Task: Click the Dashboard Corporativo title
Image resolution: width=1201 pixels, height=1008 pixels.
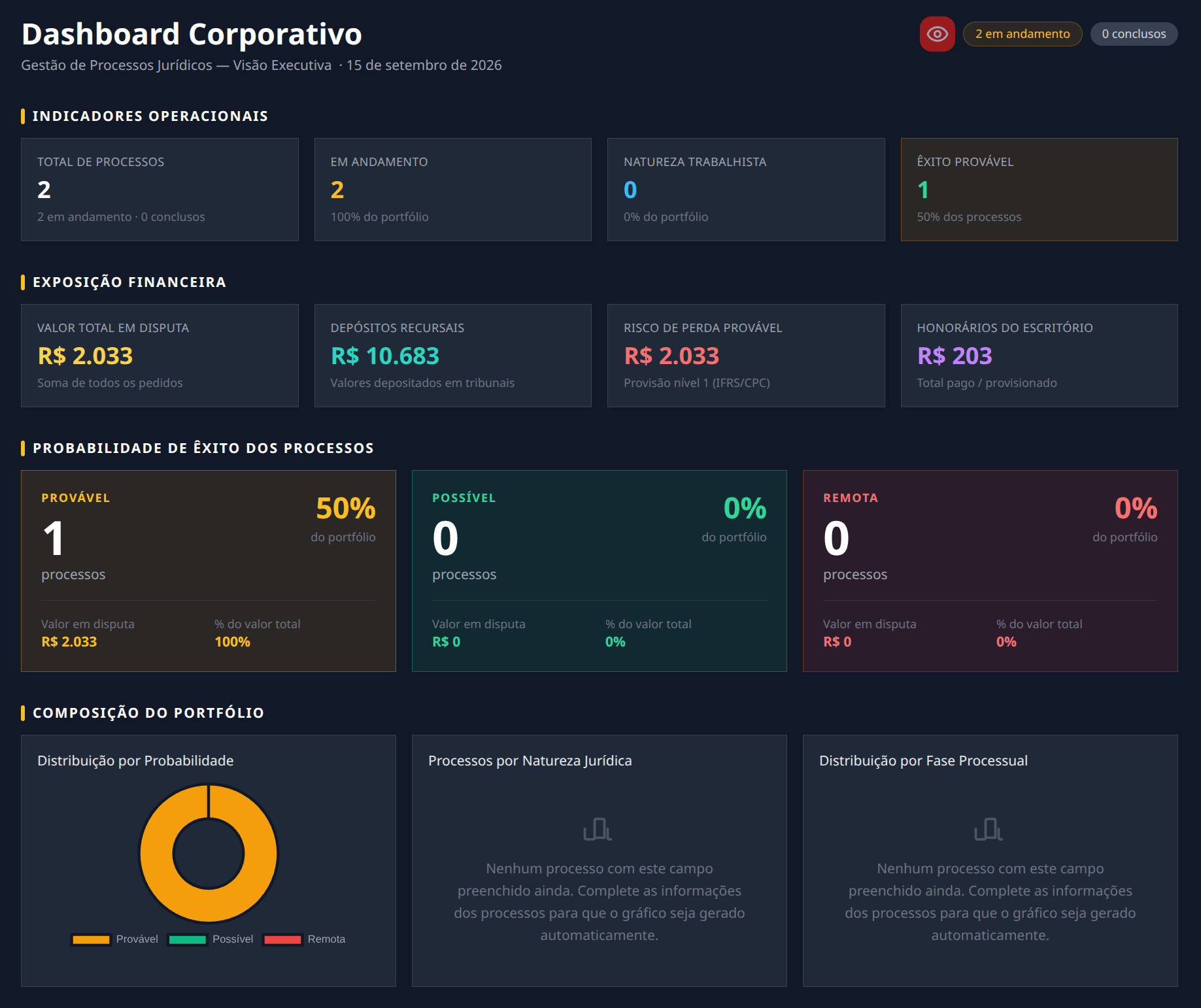Action: pyautogui.click(x=192, y=34)
